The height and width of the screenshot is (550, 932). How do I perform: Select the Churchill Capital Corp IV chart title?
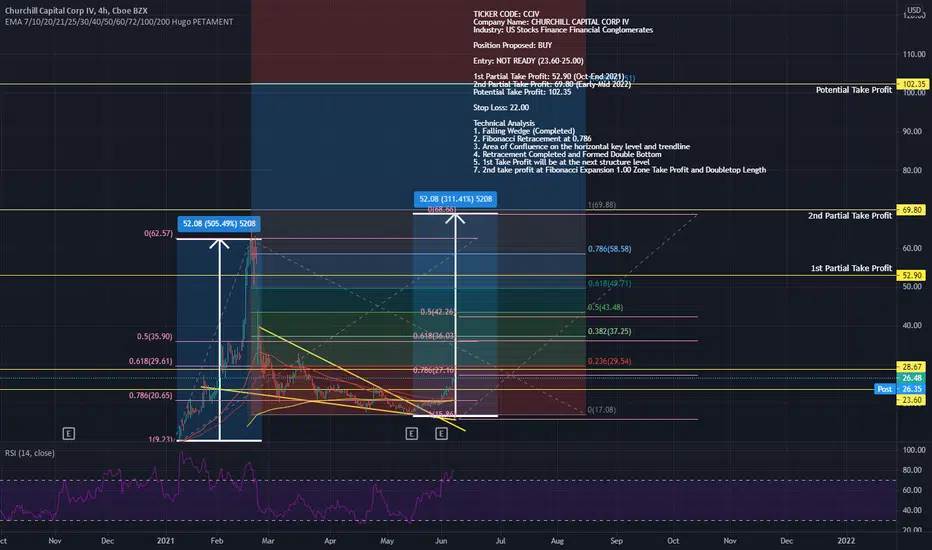76,11
